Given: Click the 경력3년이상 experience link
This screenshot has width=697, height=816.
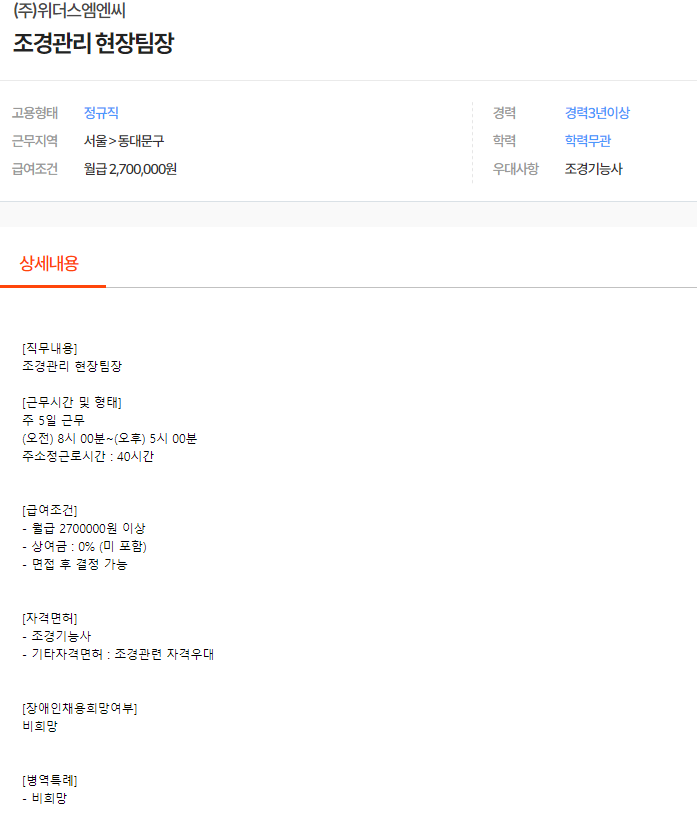Looking at the screenshot, I should pos(598,113).
